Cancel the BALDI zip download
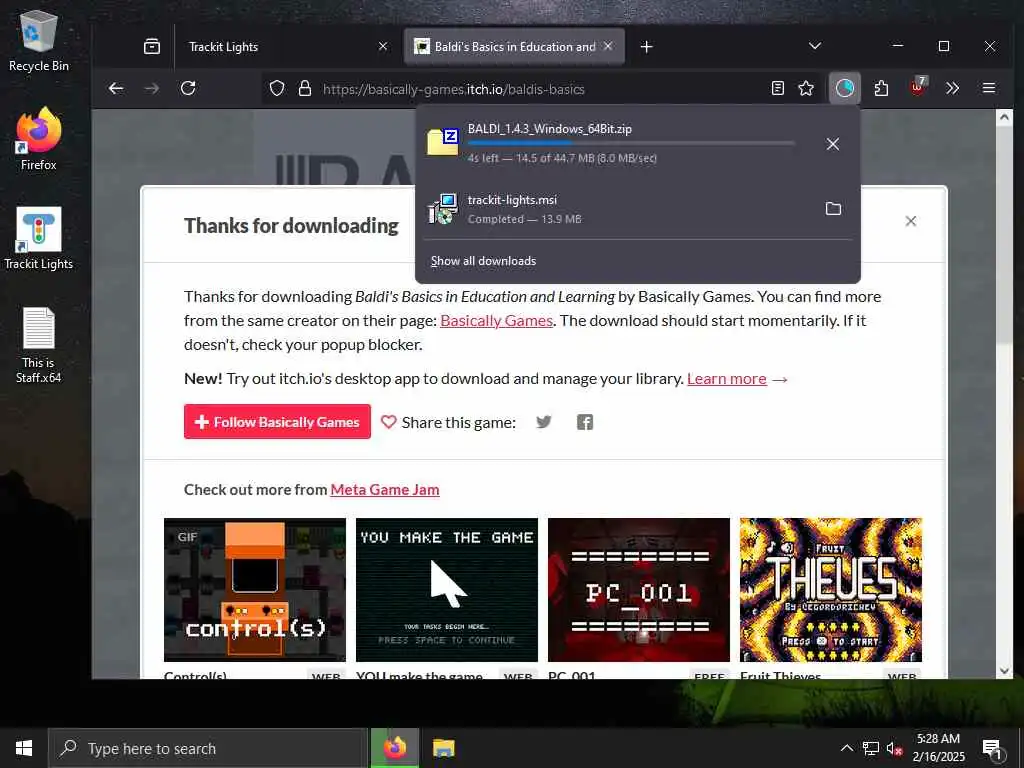The image size is (1024, 768). point(833,144)
